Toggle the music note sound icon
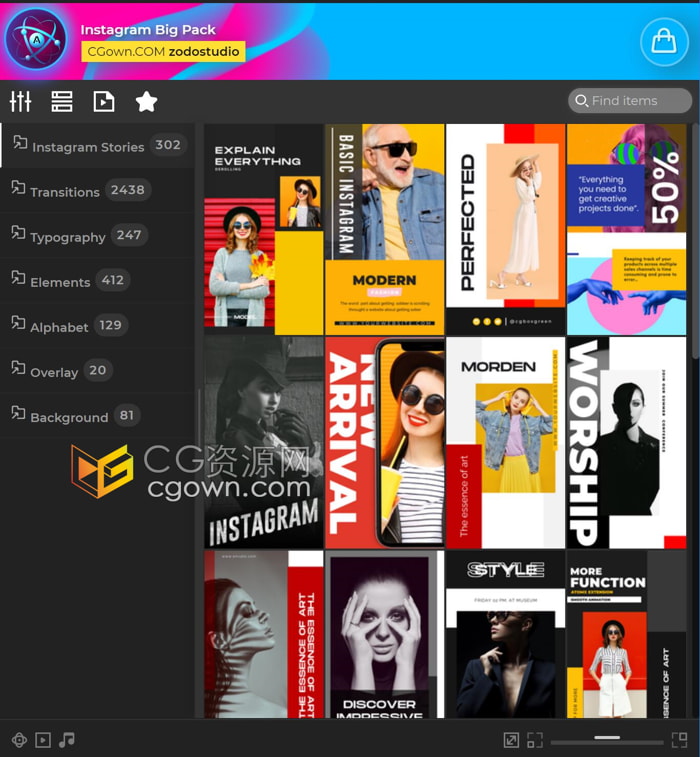This screenshot has height=757, width=700. (x=67, y=740)
